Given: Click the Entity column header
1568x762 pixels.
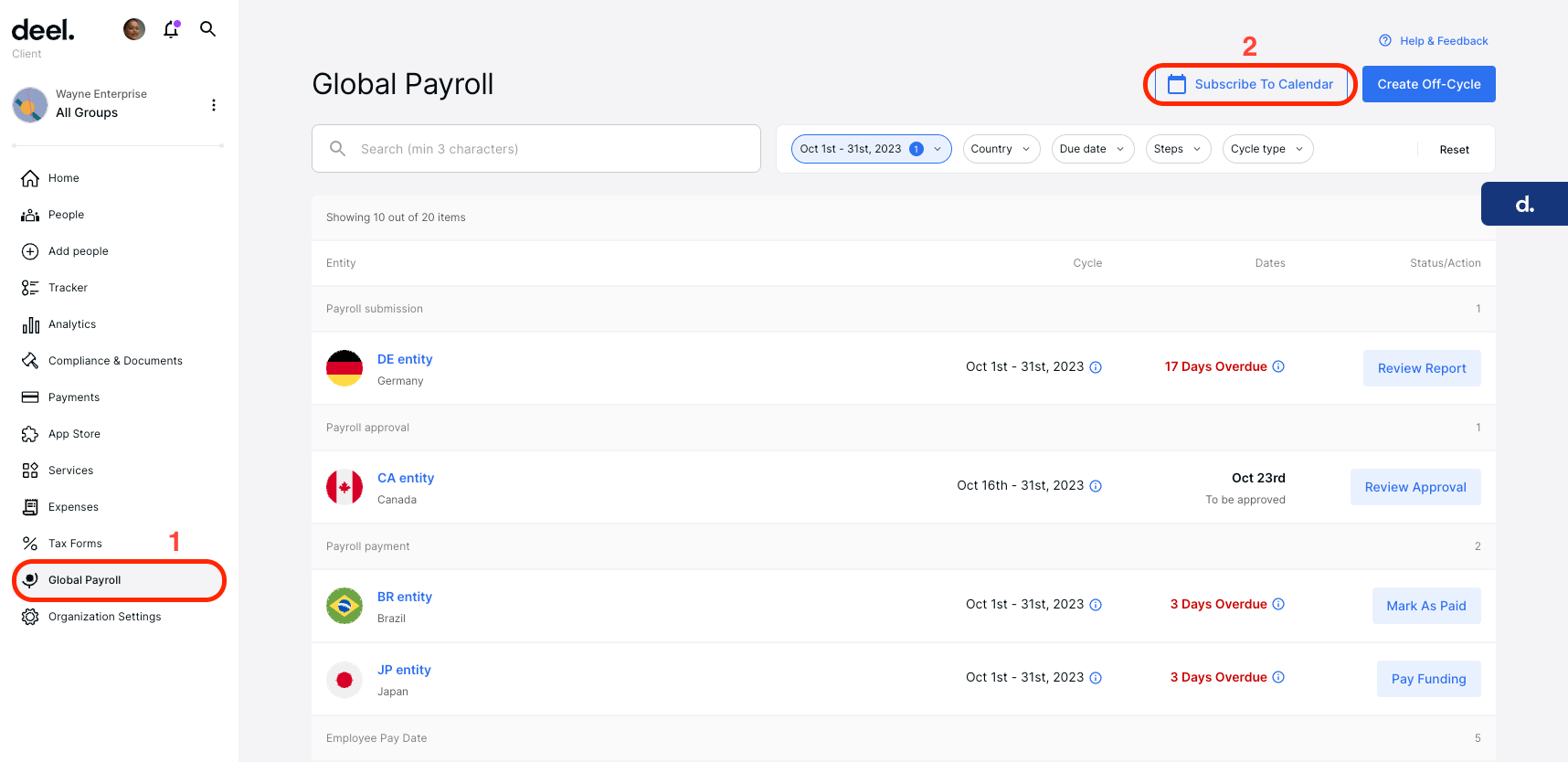Looking at the screenshot, I should coord(341,263).
